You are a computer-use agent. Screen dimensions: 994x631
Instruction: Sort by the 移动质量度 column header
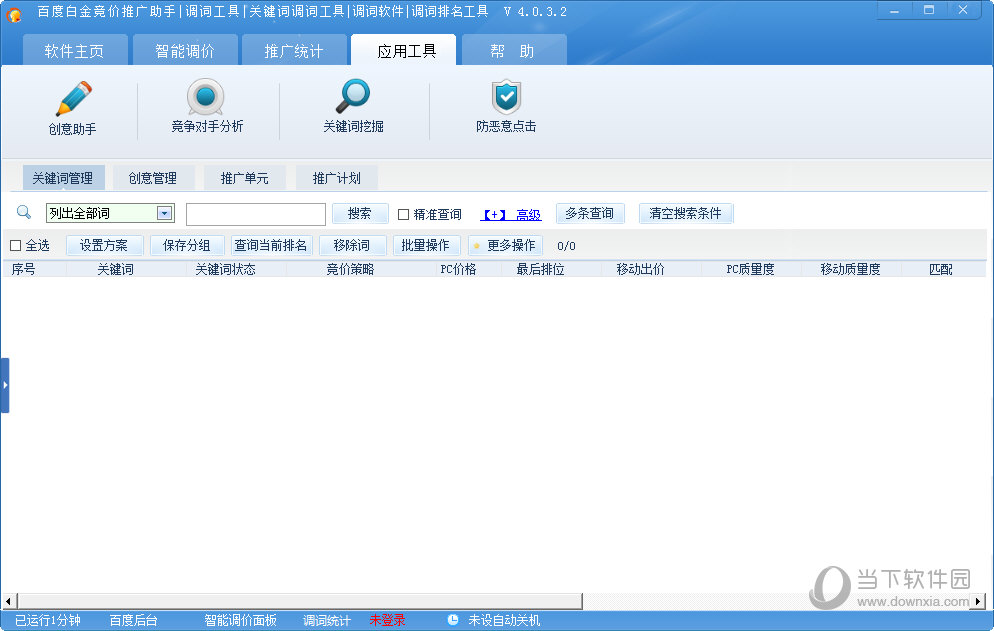851,269
